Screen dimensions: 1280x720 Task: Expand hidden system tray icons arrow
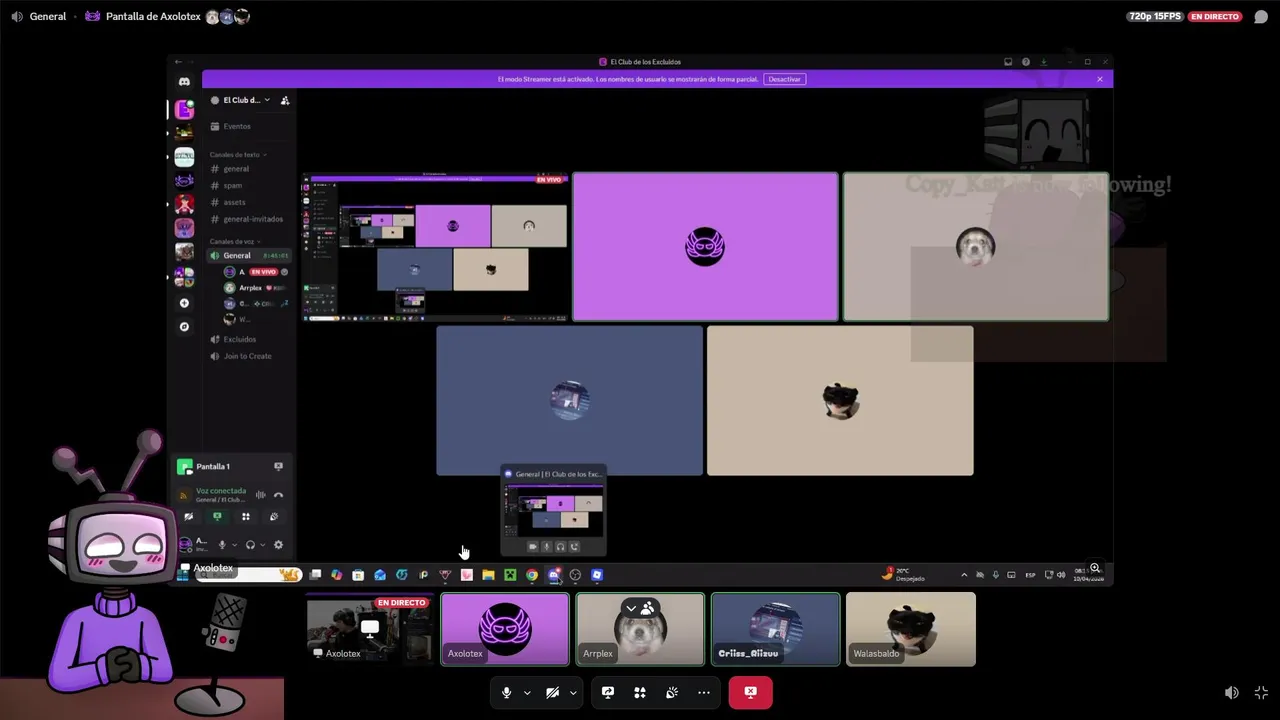[964, 575]
